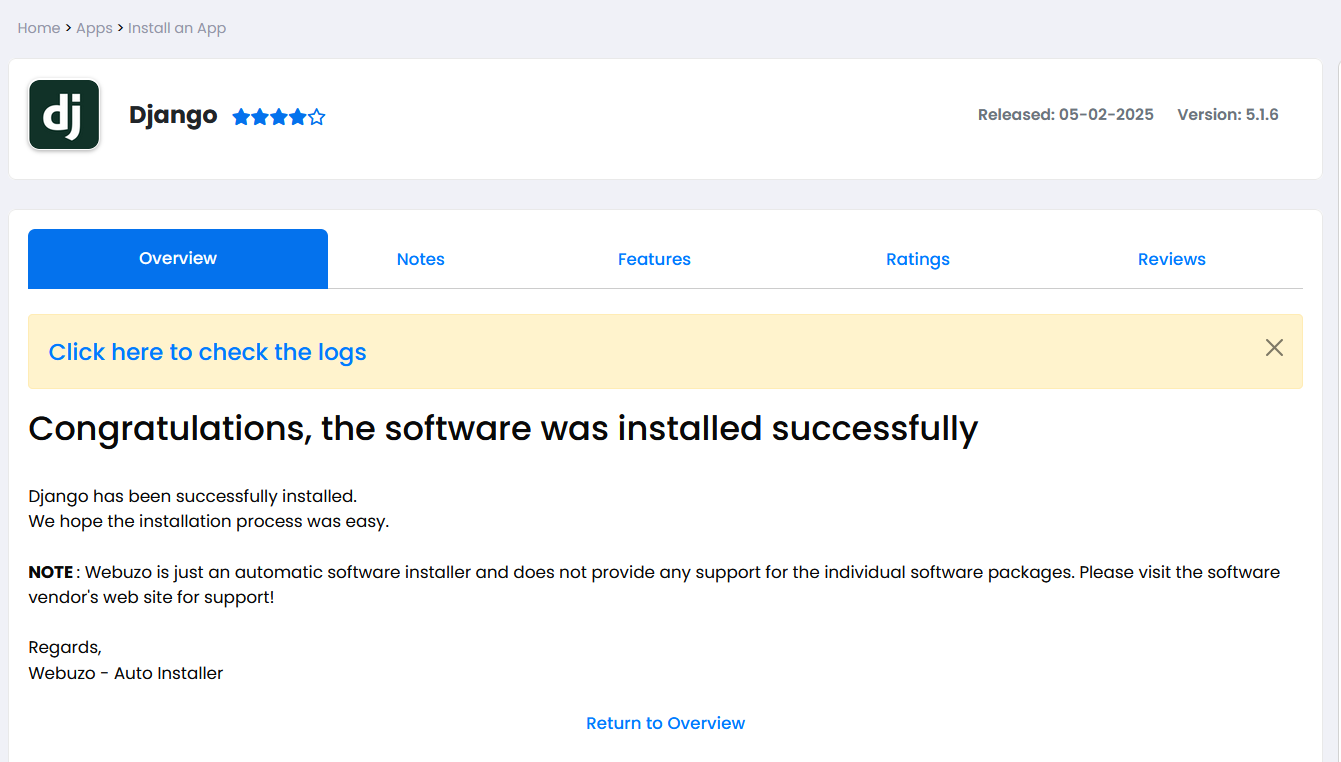The image size is (1341, 762).
Task: Navigate to Home in the breadcrumb
Action: 39,28
